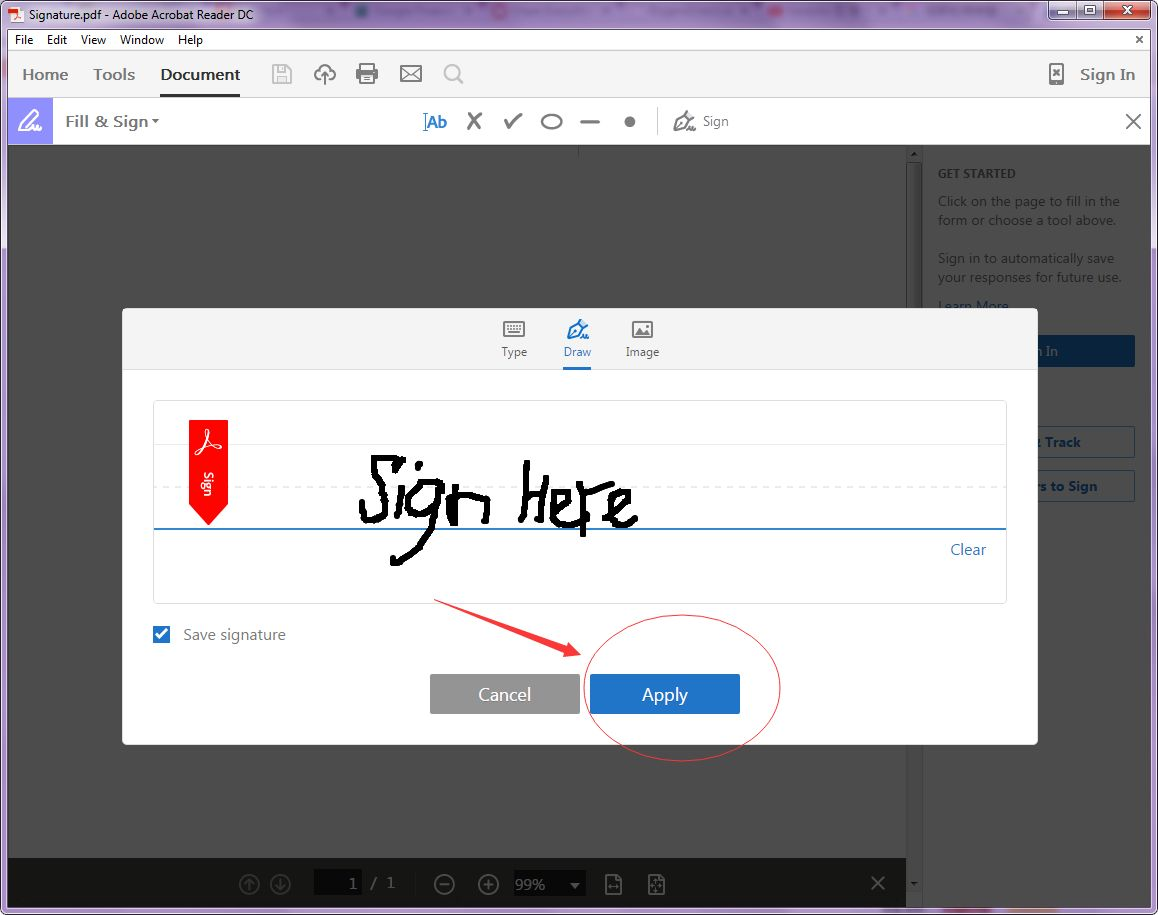1158x915 pixels.
Task: Open the View menu
Action: pos(93,40)
